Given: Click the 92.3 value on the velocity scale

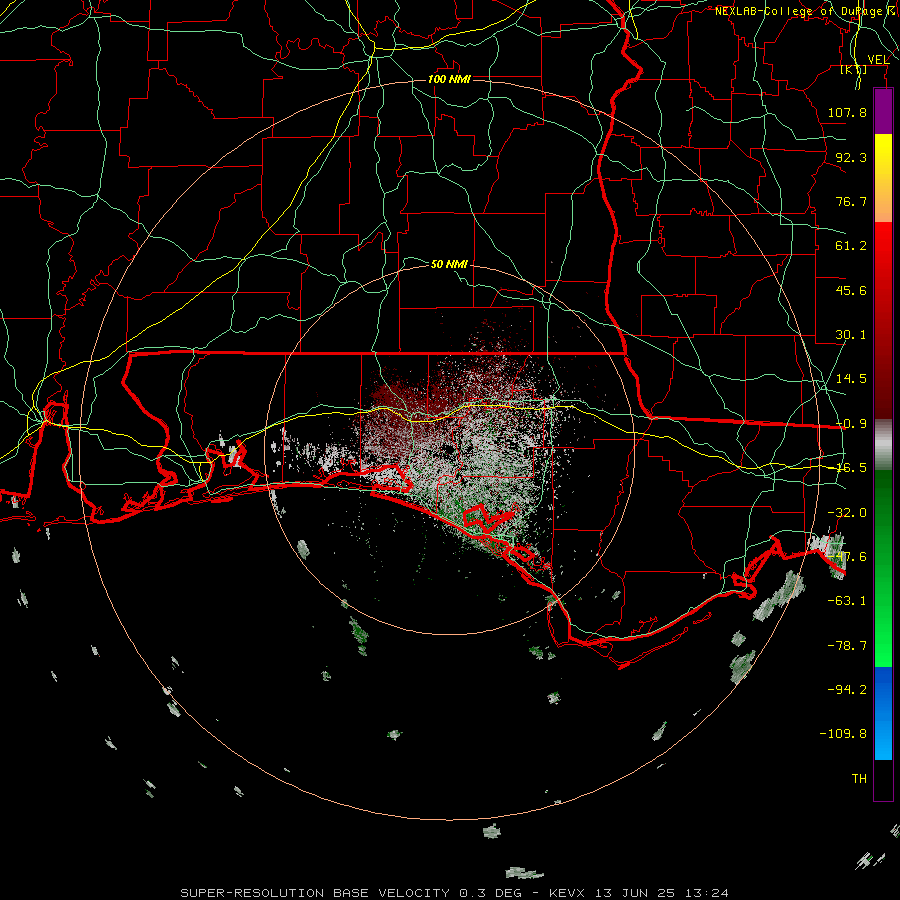Looking at the screenshot, I should coord(851,157).
